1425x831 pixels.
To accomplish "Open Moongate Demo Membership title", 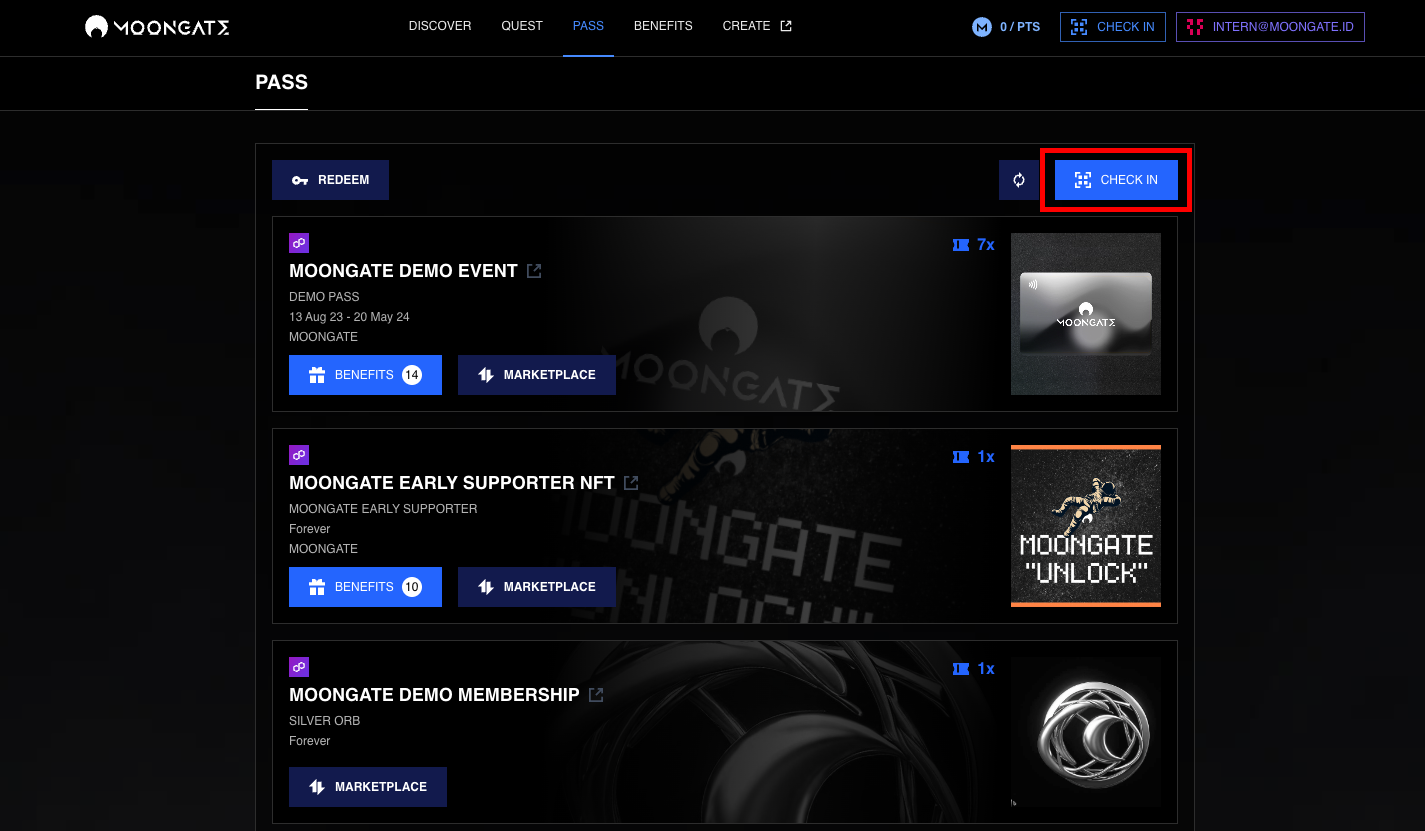I will [x=434, y=695].
